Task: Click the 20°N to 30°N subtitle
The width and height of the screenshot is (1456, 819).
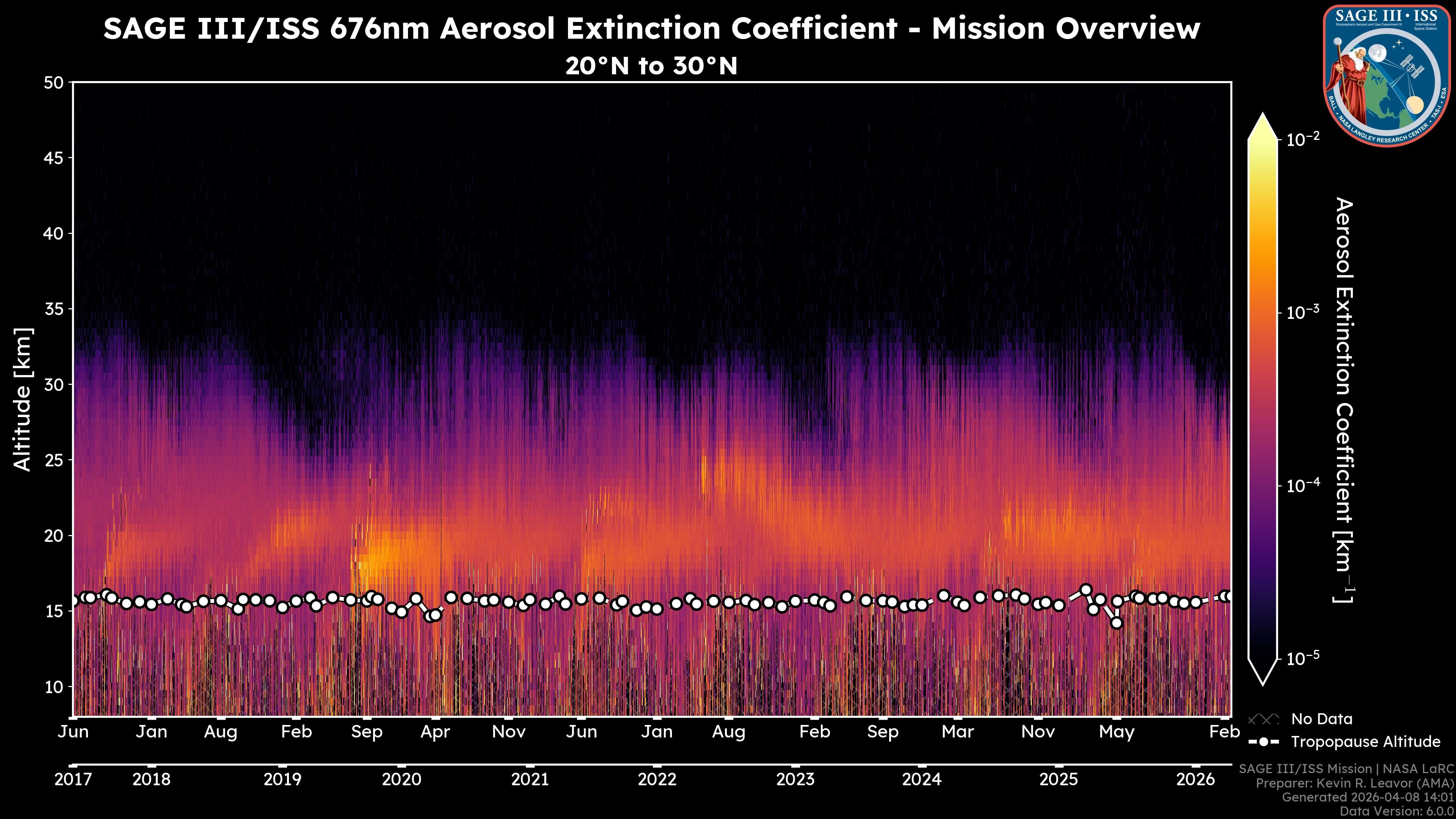Action: tap(651, 66)
